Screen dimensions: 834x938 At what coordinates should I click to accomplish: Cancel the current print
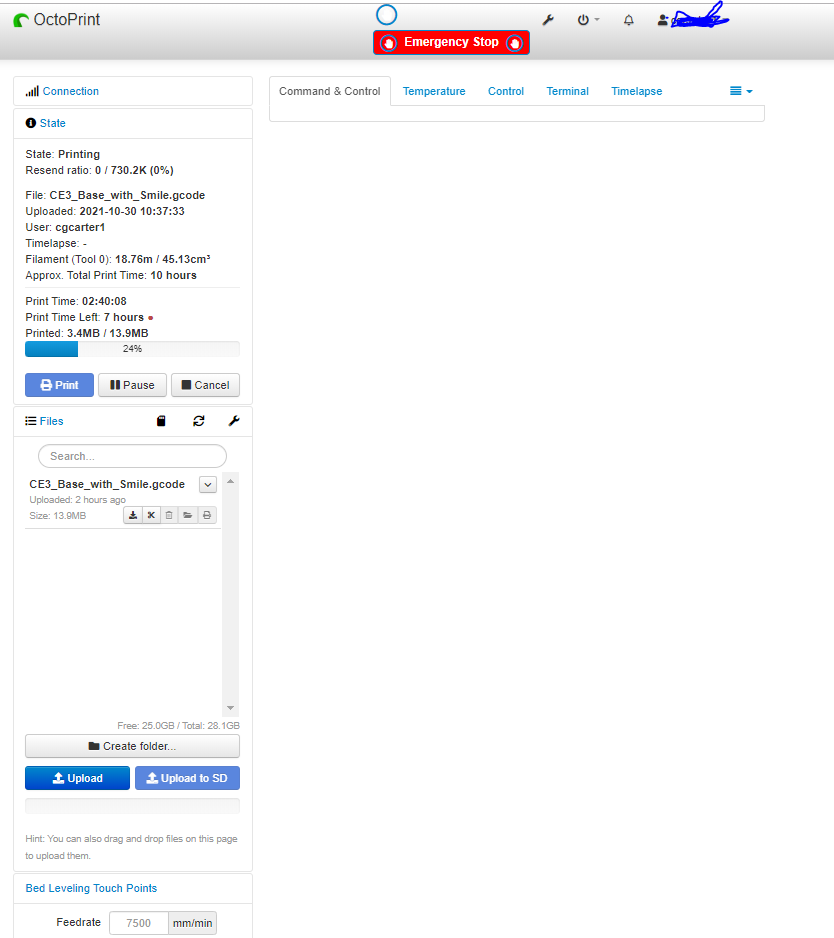click(205, 385)
